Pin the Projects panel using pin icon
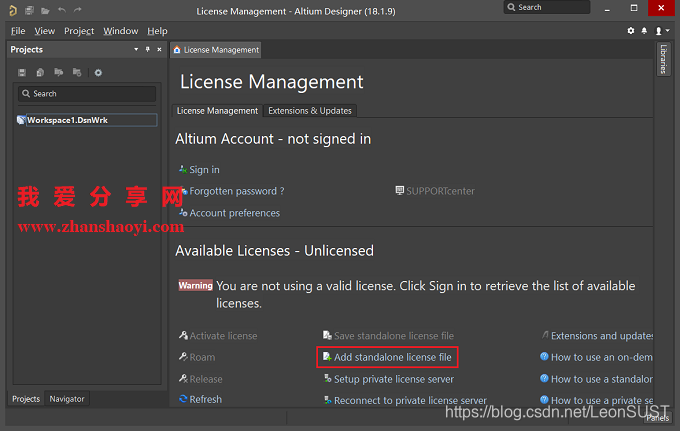Viewport: 680px width, 431px height. [148, 49]
